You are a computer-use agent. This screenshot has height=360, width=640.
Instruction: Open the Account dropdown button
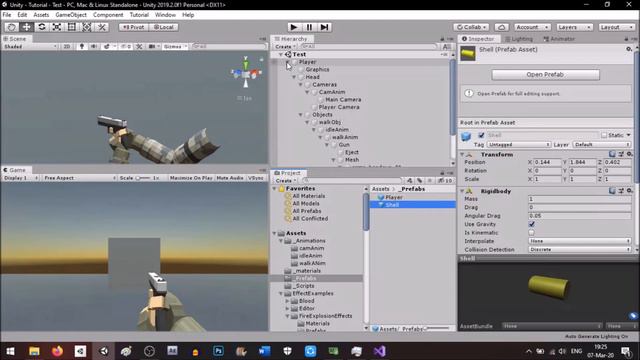[x=532, y=27]
